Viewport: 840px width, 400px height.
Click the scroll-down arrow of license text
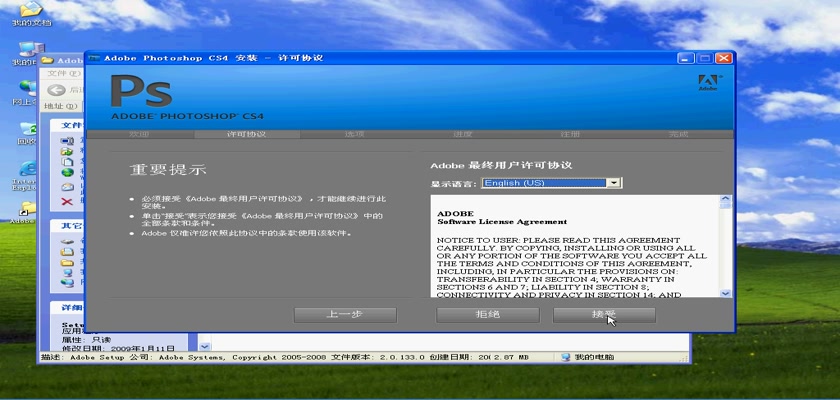[x=725, y=293]
